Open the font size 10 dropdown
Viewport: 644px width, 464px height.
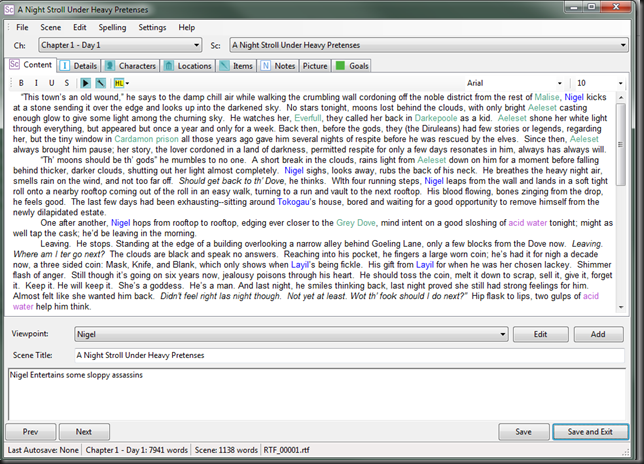620,83
